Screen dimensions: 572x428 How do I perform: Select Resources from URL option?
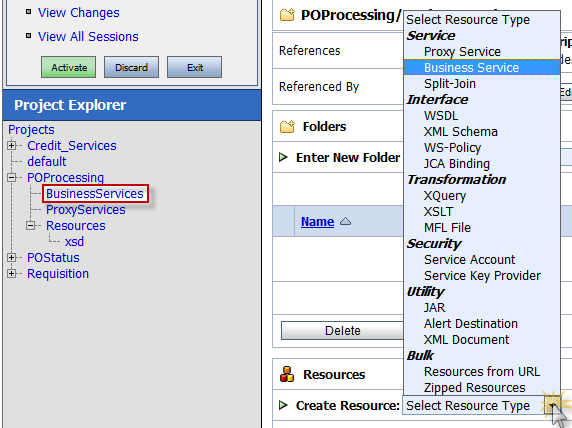(482, 371)
